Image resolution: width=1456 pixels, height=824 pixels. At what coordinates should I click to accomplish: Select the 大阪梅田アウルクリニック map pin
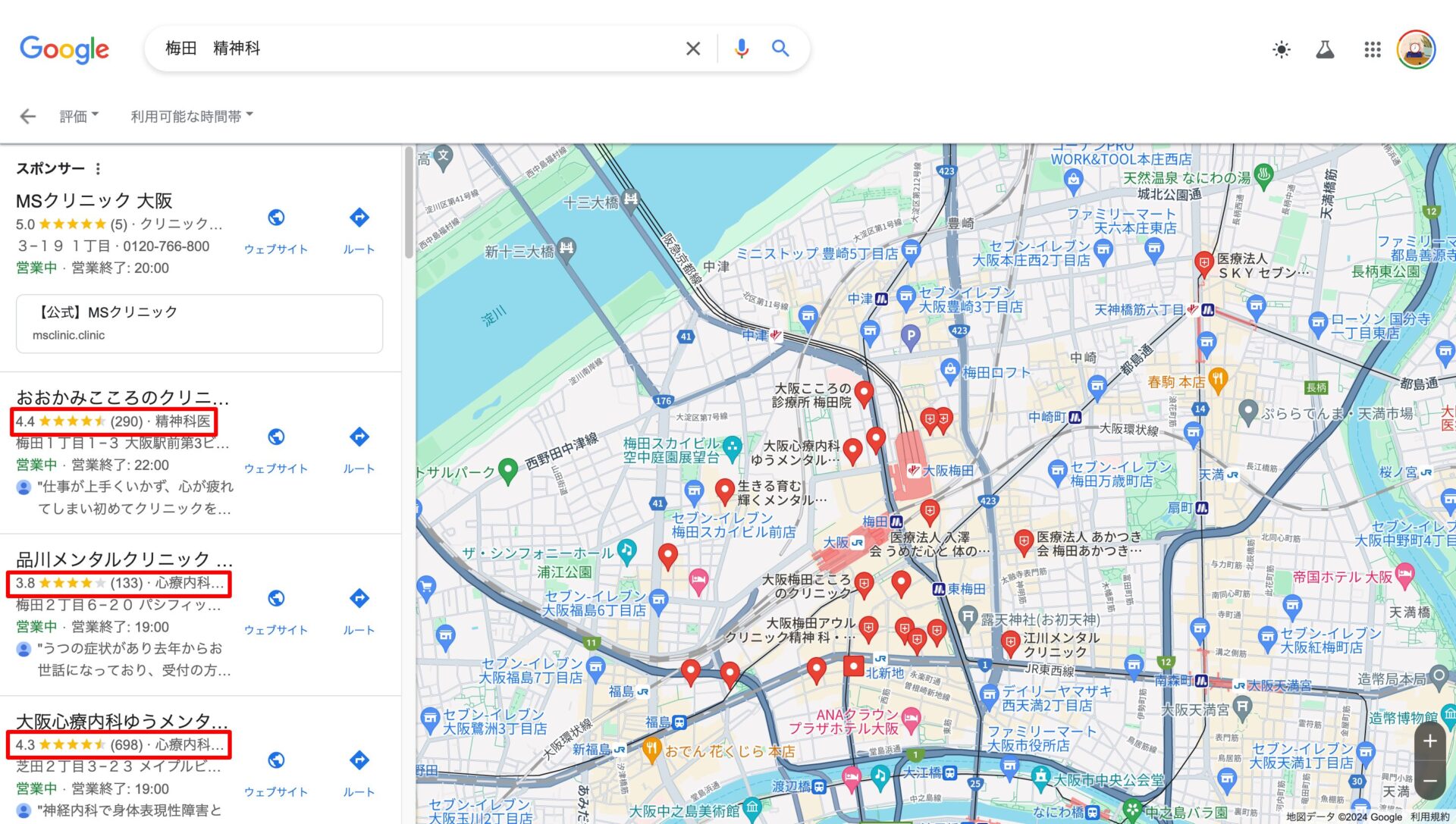[x=868, y=628]
